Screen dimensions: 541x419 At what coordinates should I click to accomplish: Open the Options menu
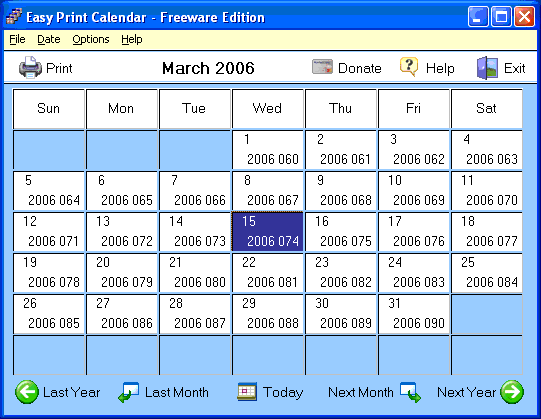91,39
